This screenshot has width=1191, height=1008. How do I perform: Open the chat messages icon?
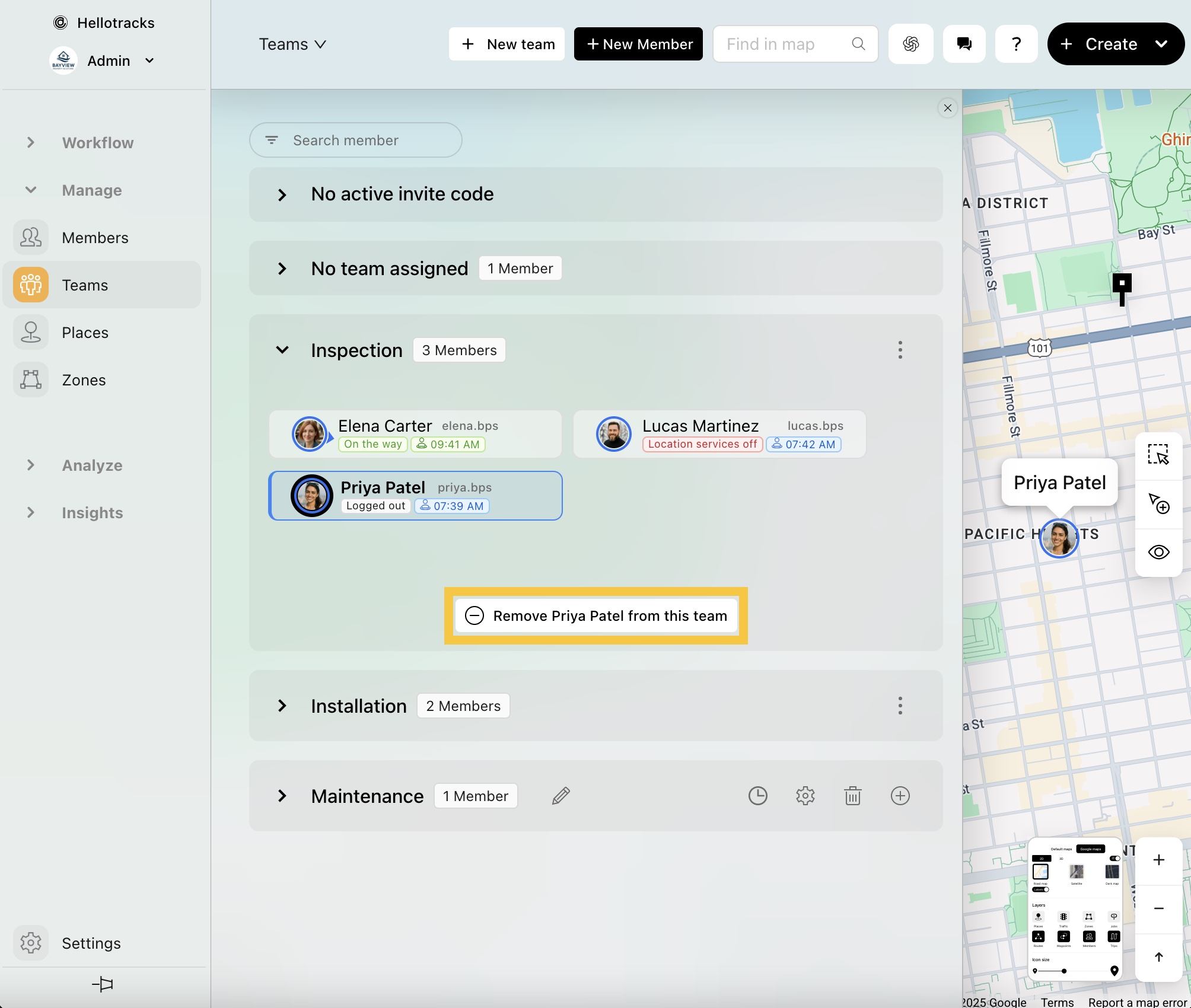pyautogui.click(x=964, y=44)
